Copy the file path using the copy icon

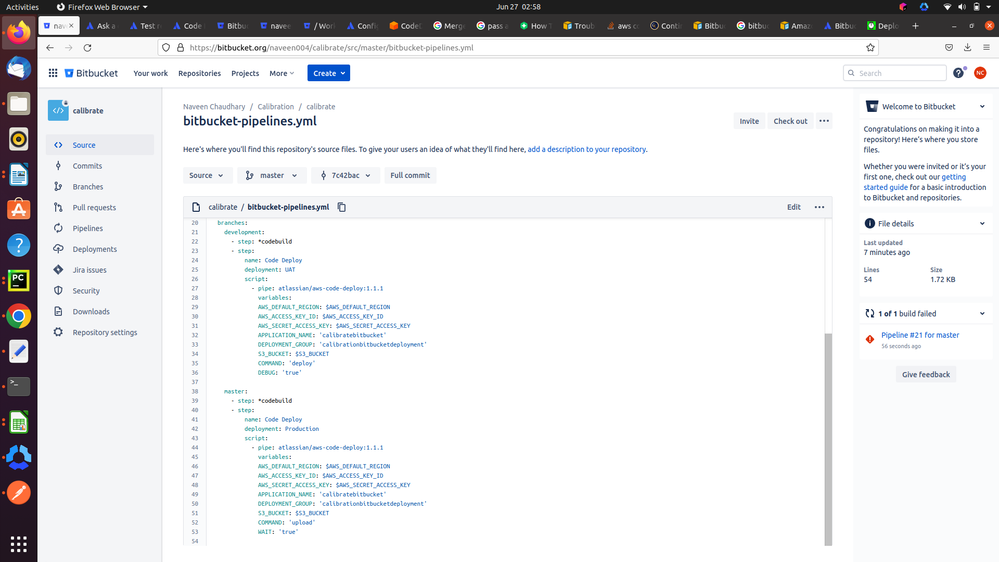[x=341, y=207]
